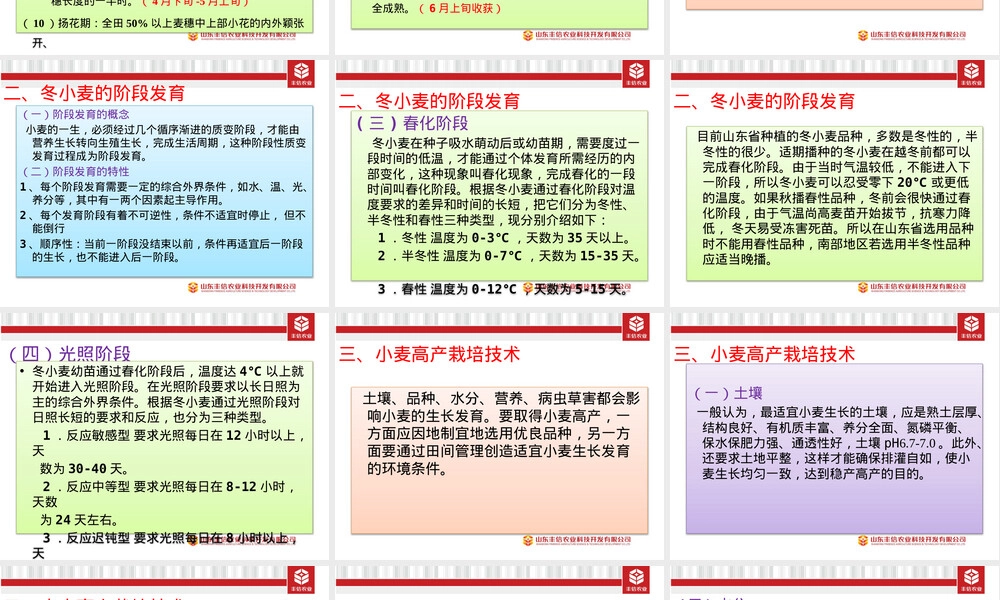This screenshot has width=1000, height=600.
Task: Select the red title above the 春化阶段 box
Action: [x=429, y=101]
